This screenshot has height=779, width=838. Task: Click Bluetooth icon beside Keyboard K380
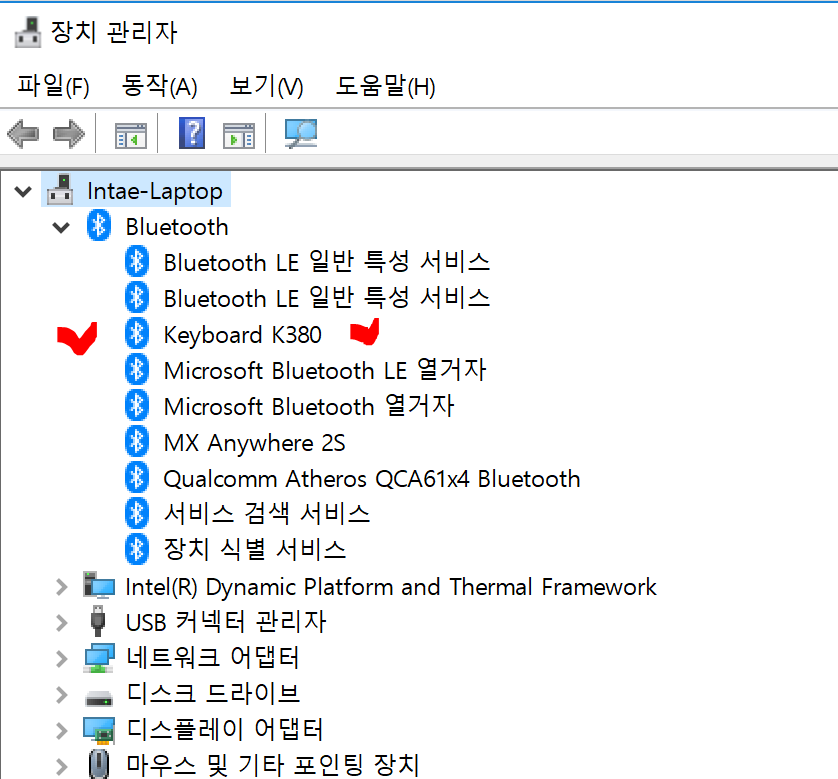coord(137,333)
